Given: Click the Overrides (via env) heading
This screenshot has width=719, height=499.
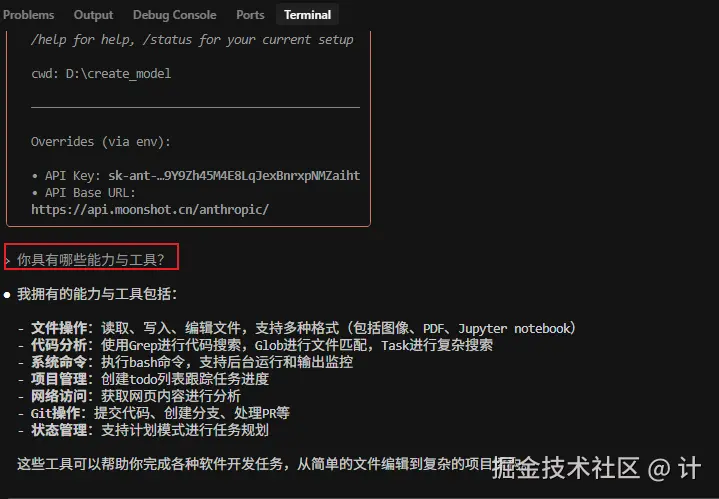Looking at the screenshot, I should pos(100,142).
